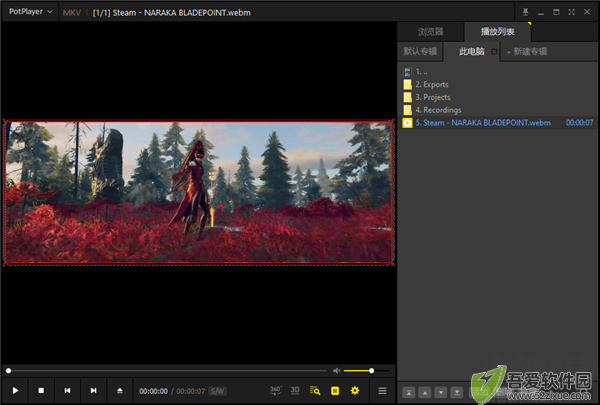Screen dimensions: 600x405
Task: Open the hamburger menu at bottom
Action: click(382, 391)
